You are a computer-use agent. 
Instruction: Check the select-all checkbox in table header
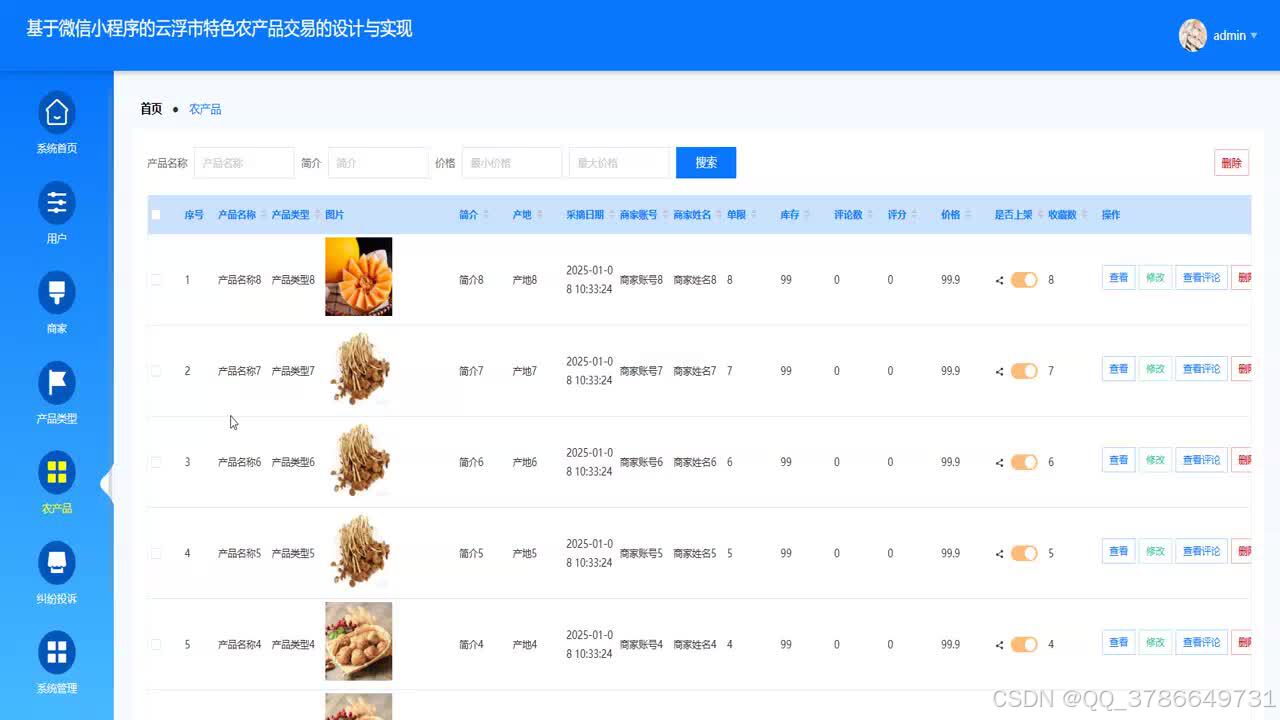(x=156, y=214)
